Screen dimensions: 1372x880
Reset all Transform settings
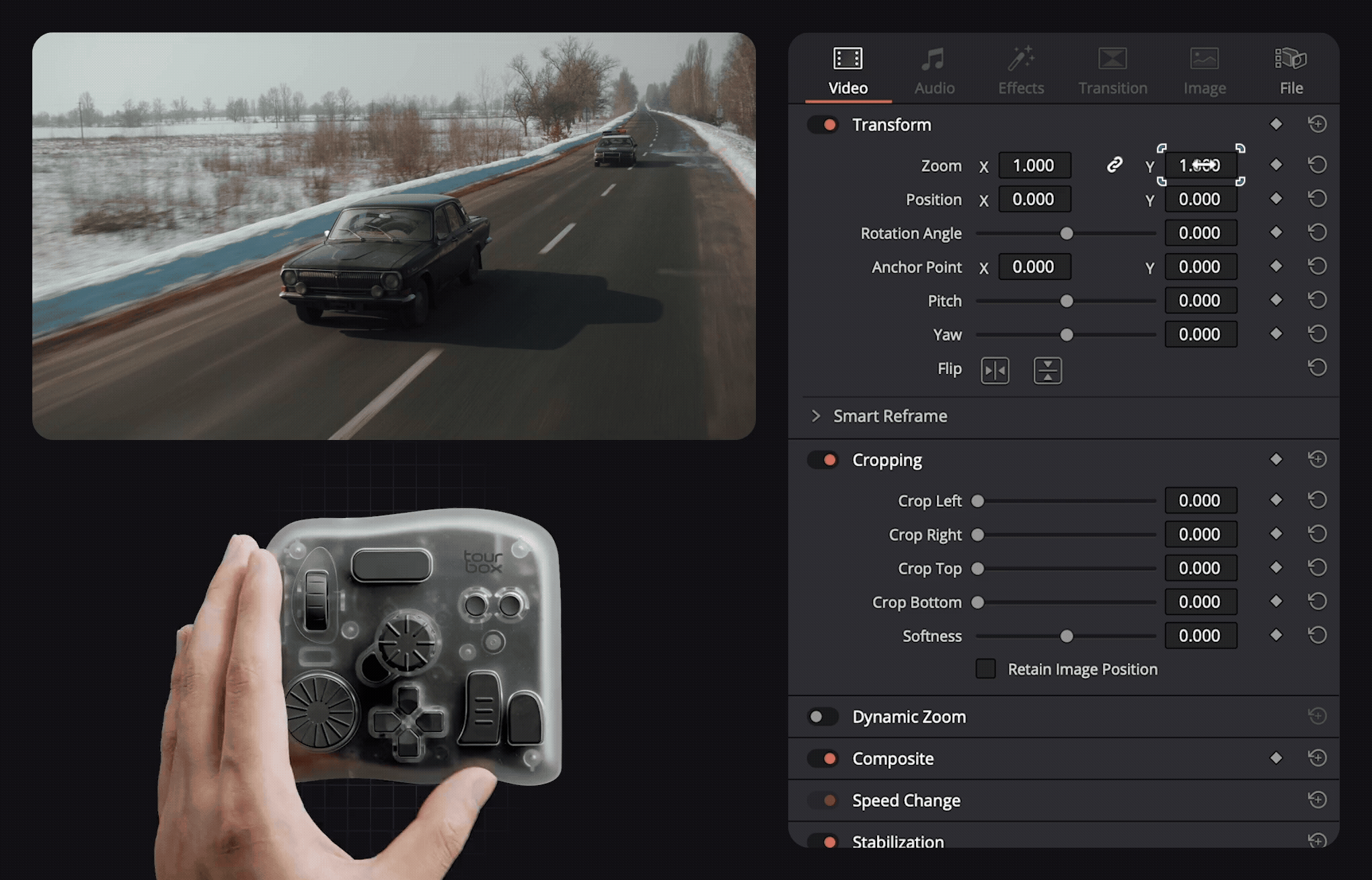click(x=1318, y=124)
